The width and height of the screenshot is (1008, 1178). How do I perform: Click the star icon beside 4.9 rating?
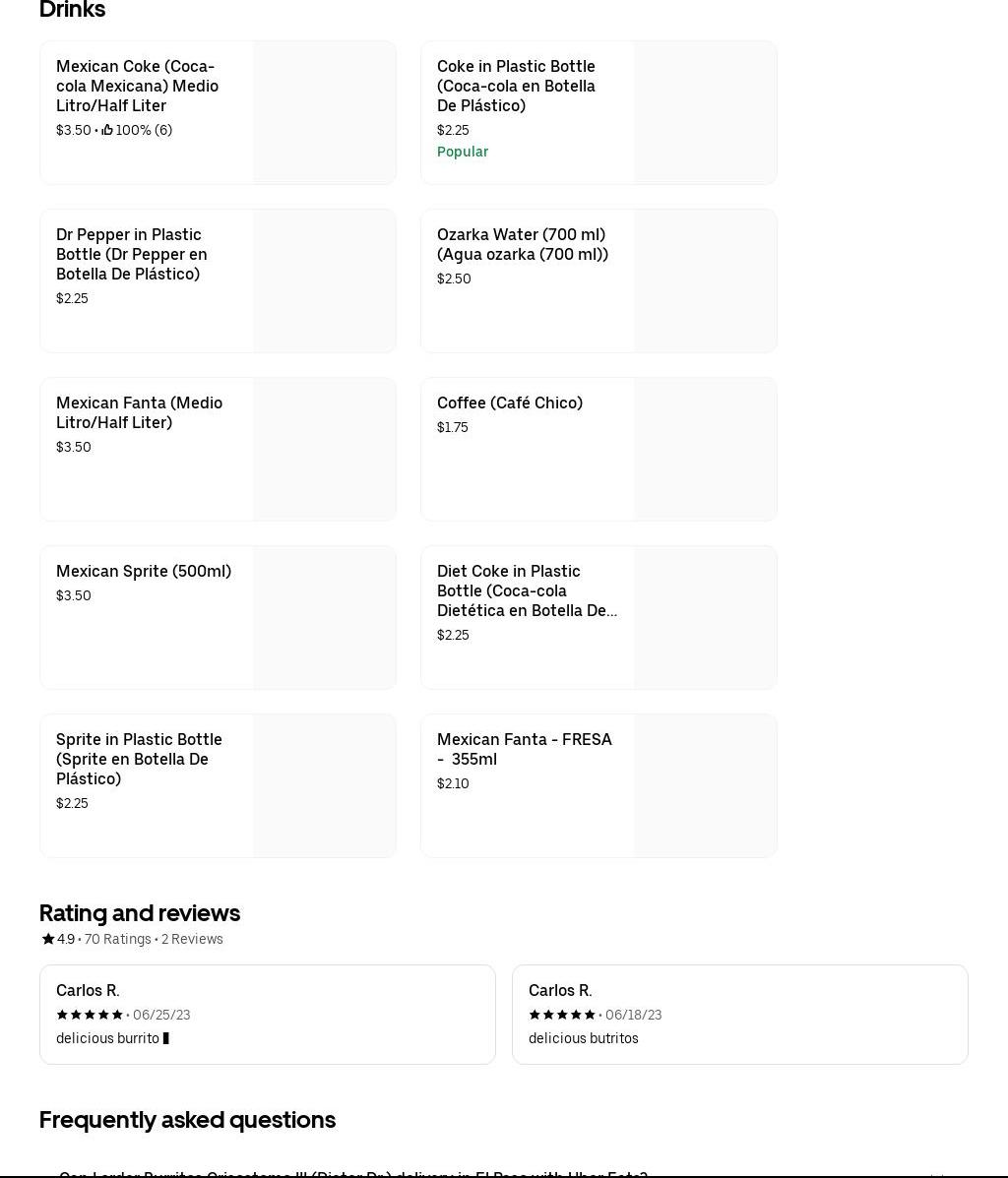click(47, 939)
